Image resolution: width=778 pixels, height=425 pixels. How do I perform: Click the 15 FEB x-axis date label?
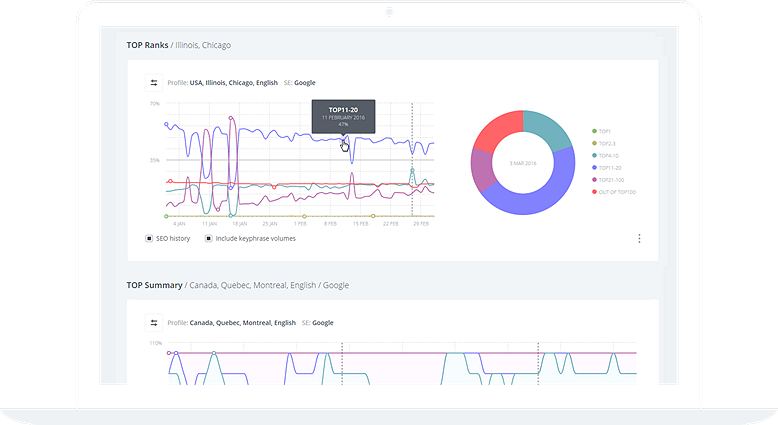click(361, 224)
